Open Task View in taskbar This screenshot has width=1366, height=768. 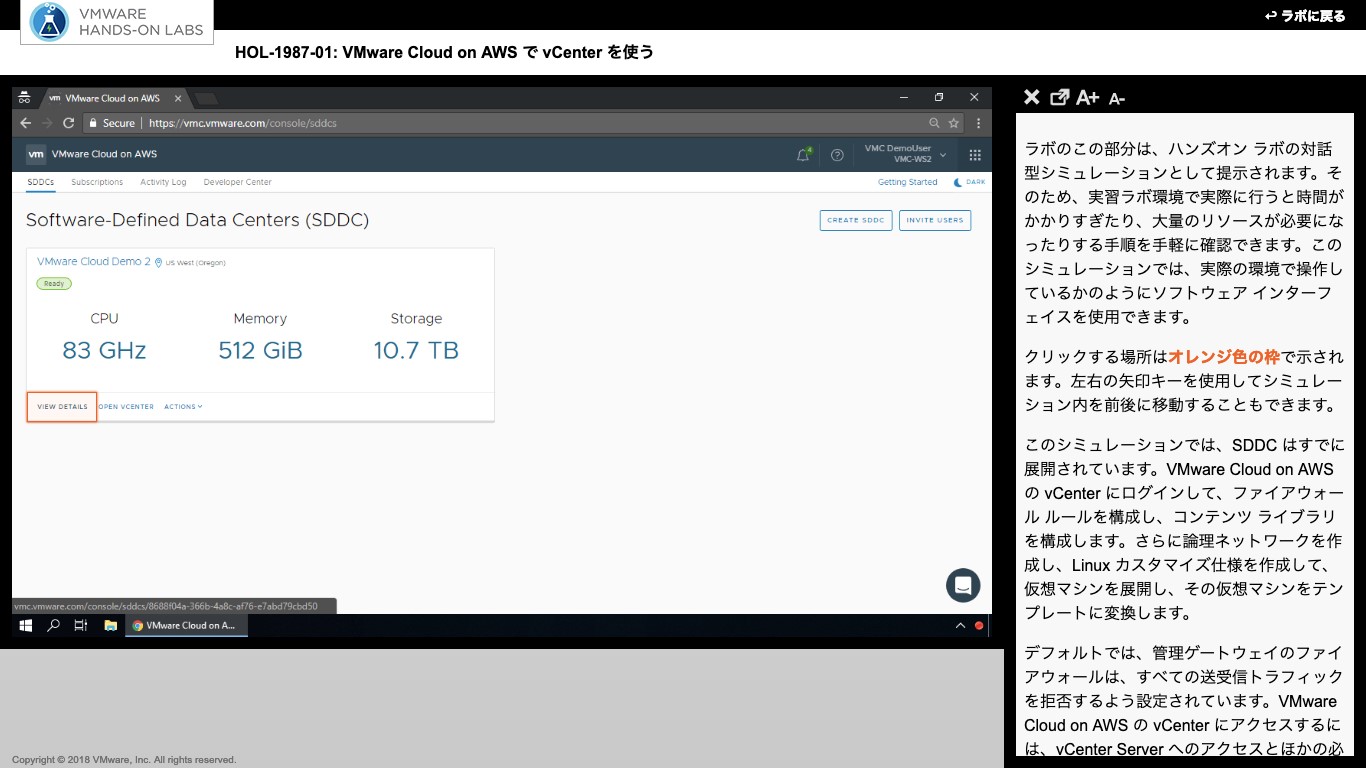pyautogui.click(x=81, y=626)
